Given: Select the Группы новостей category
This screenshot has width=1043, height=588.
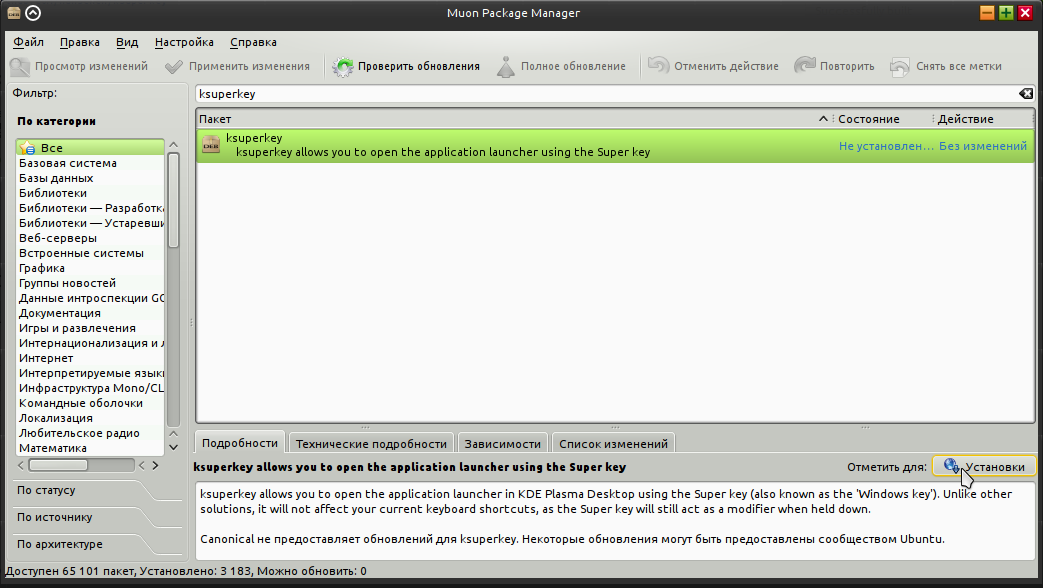Looking at the screenshot, I should point(90,283).
